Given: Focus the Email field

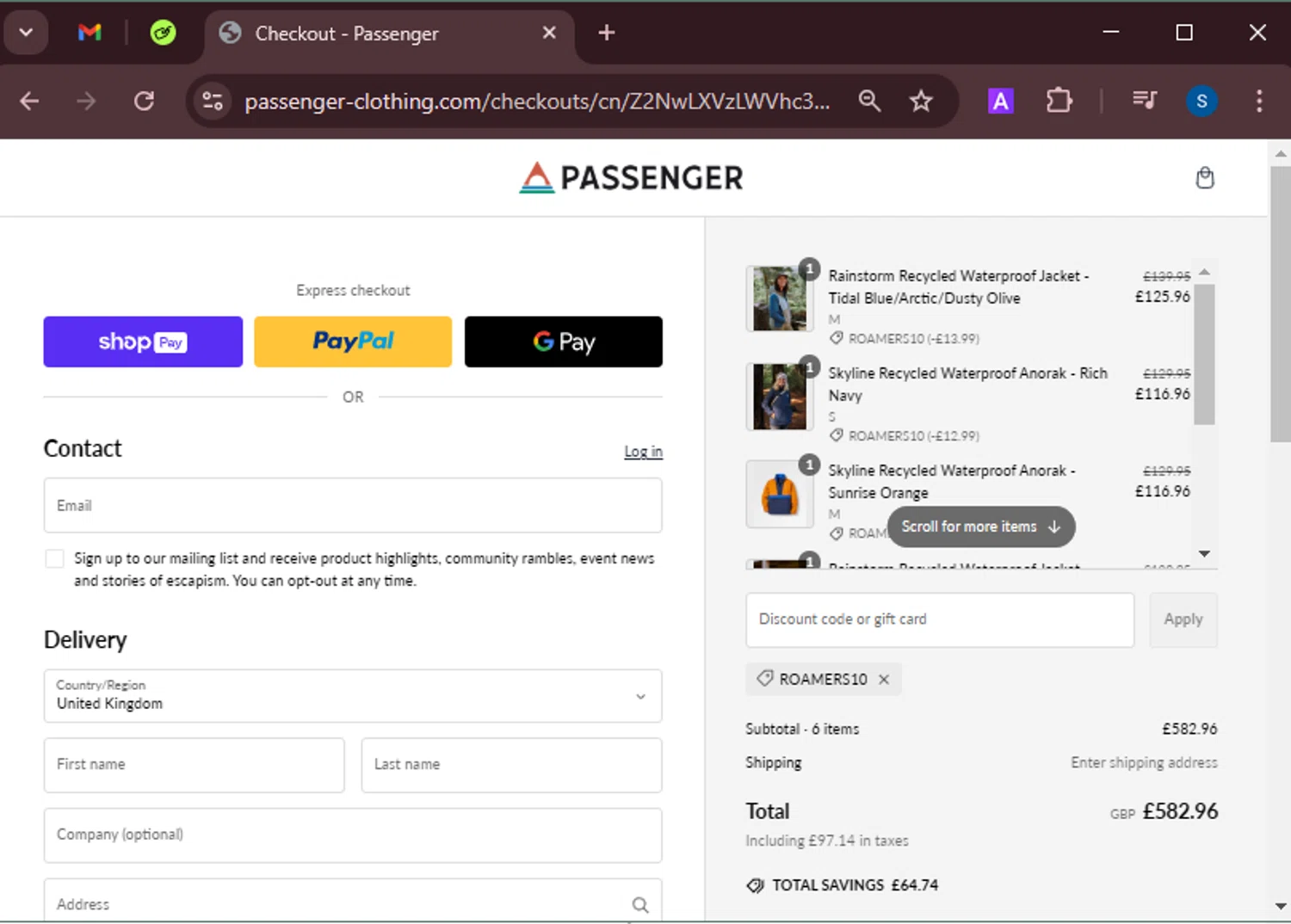Looking at the screenshot, I should click(x=353, y=506).
